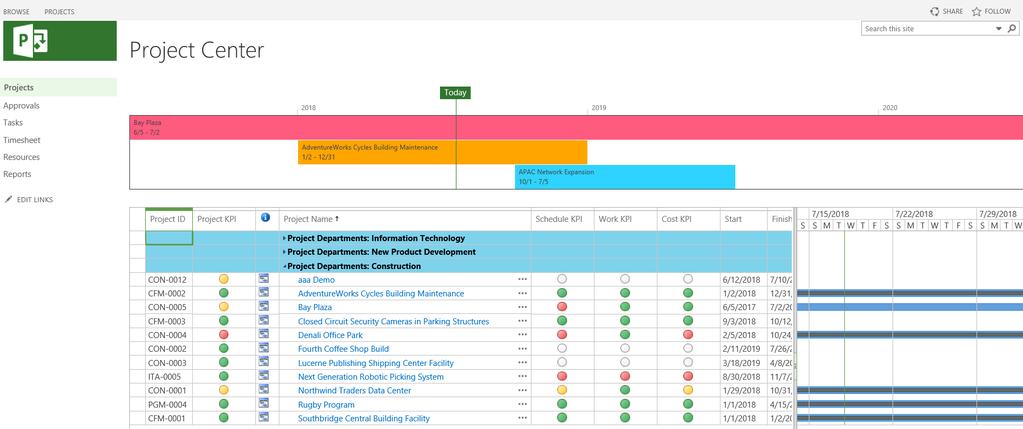The image size is (1023, 429).
Task: Click in the Search this site field
Action: (926, 29)
